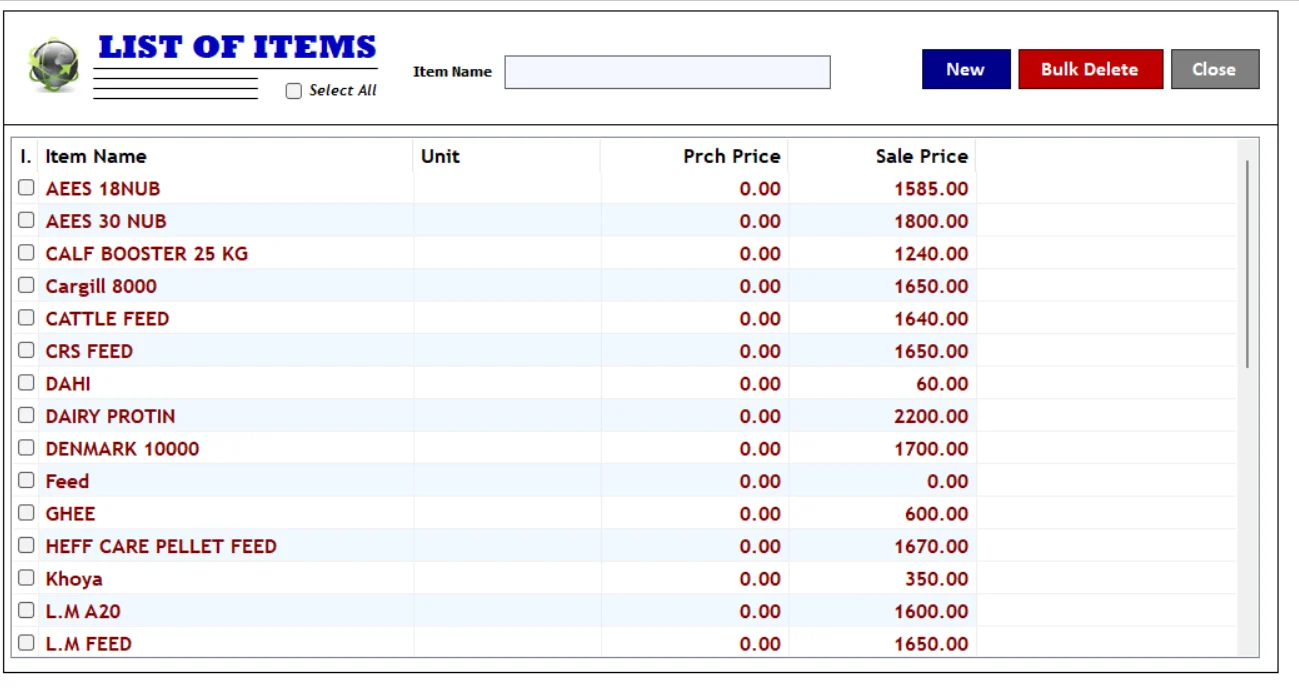1299x697 pixels.
Task: Toggle the Select All checkbox
Action: (294, 91)
